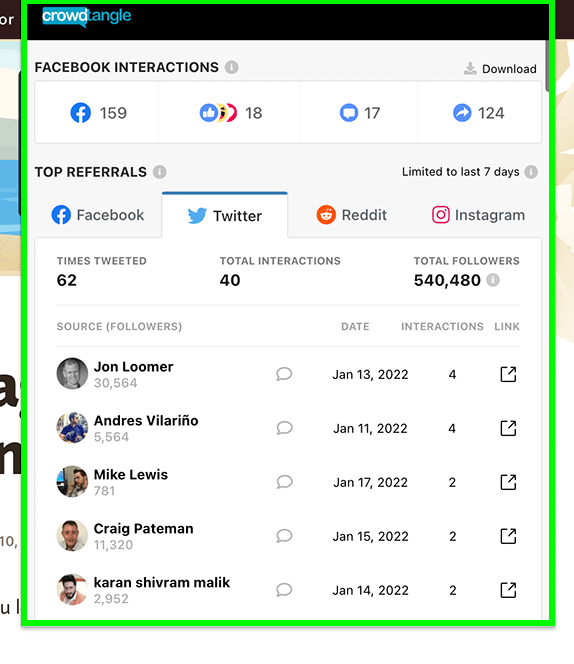The image size is (574, 664).
Task: Click the Facebook reactions count icon
Action: 218,113
